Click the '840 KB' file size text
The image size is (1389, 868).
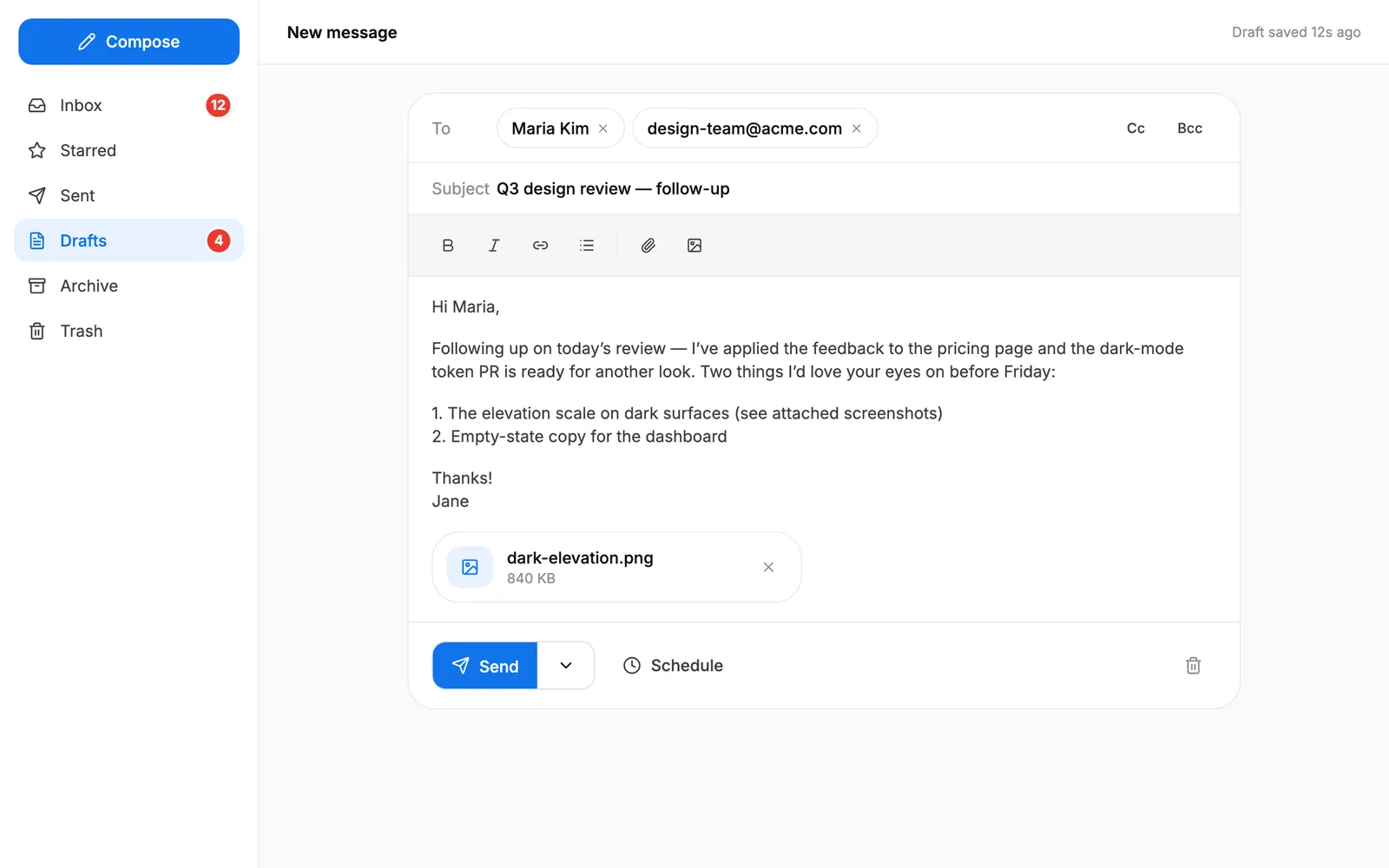coord(531,578)
